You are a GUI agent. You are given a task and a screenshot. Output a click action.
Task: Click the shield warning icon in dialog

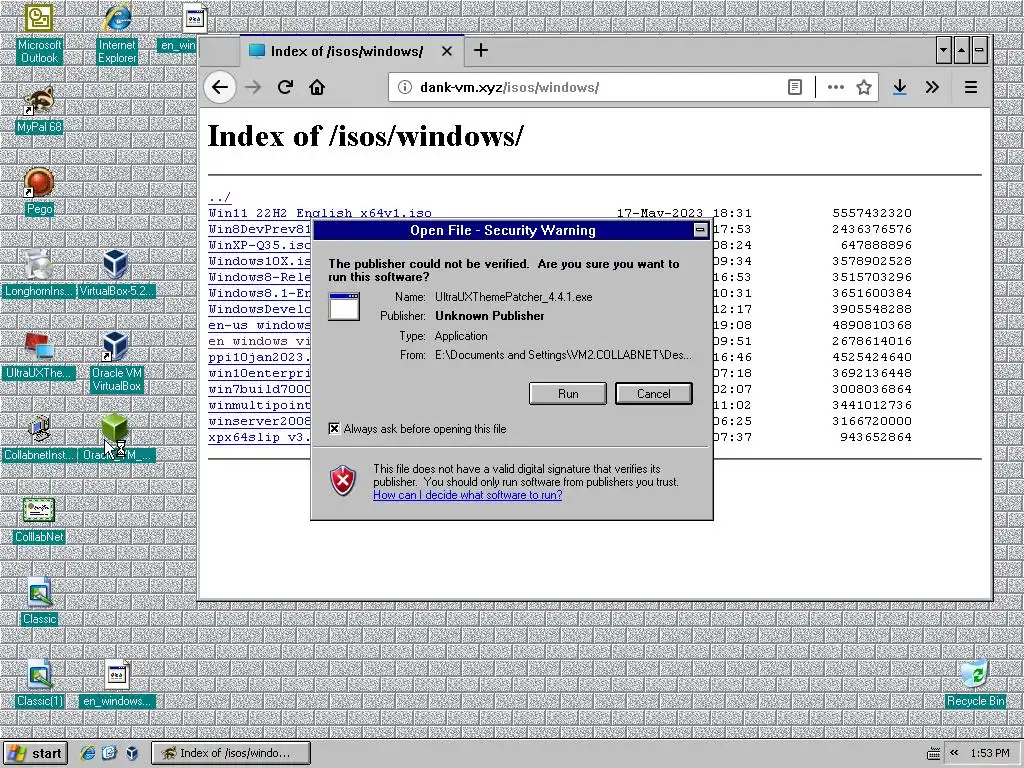343,481
